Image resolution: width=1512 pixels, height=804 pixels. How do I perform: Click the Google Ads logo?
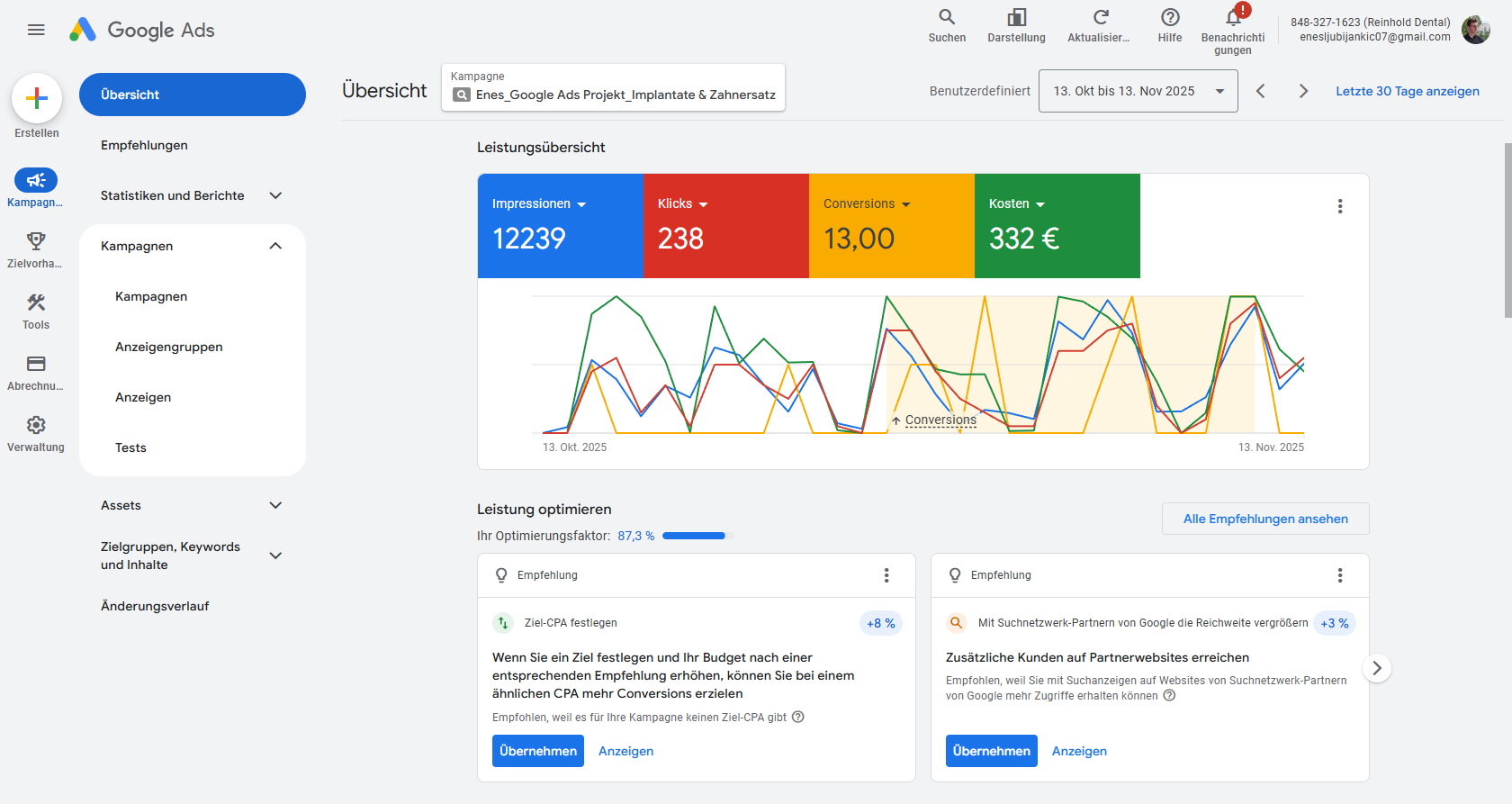(x=142, y=30)
